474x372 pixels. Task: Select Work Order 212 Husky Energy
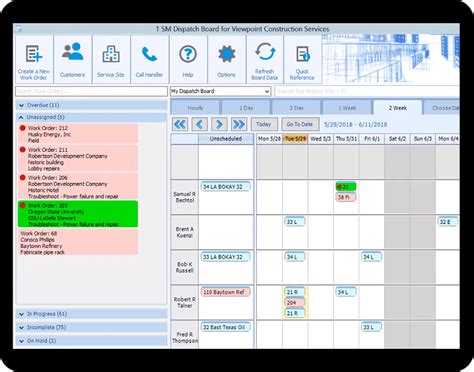(78, 134)
